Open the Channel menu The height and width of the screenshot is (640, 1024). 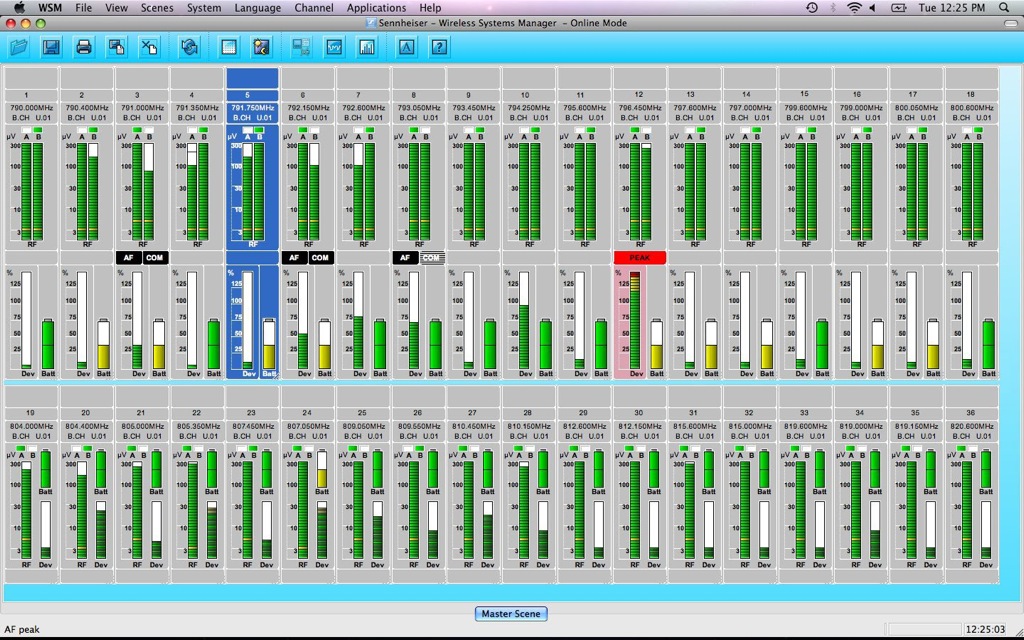[x=314, y=8]
